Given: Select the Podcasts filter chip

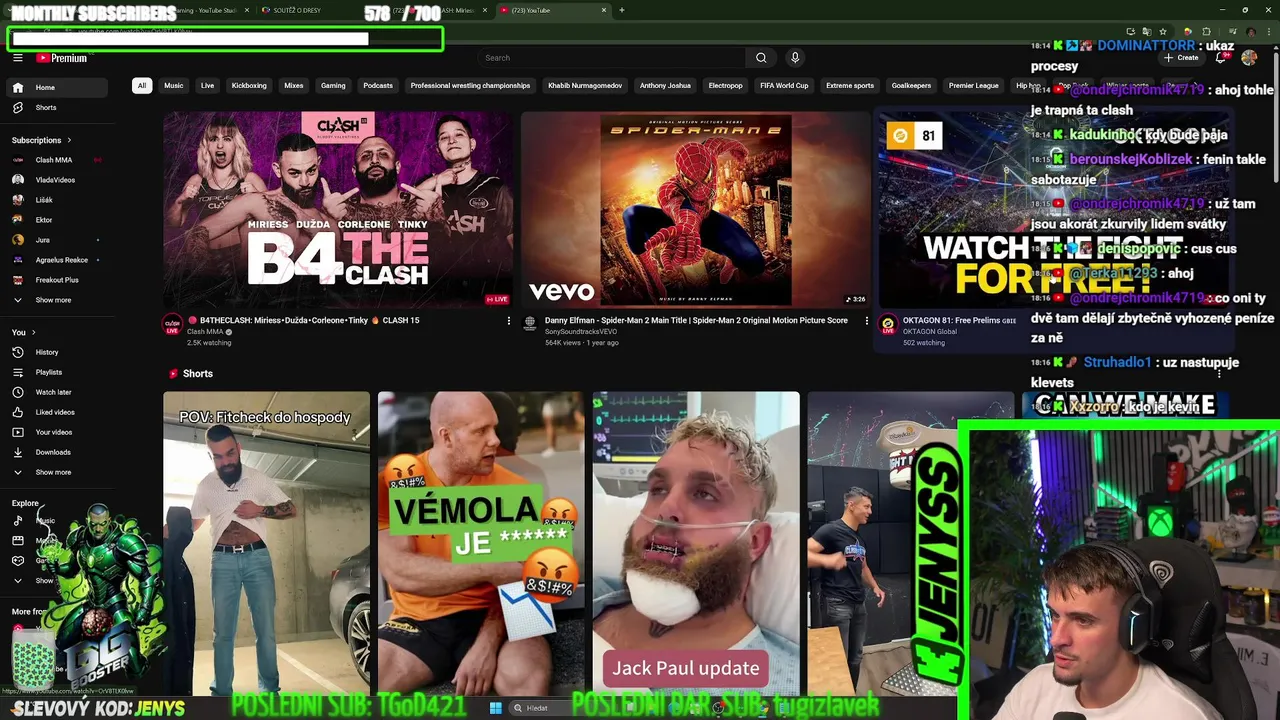Looking at the screenshot, I should pos(378,86).
